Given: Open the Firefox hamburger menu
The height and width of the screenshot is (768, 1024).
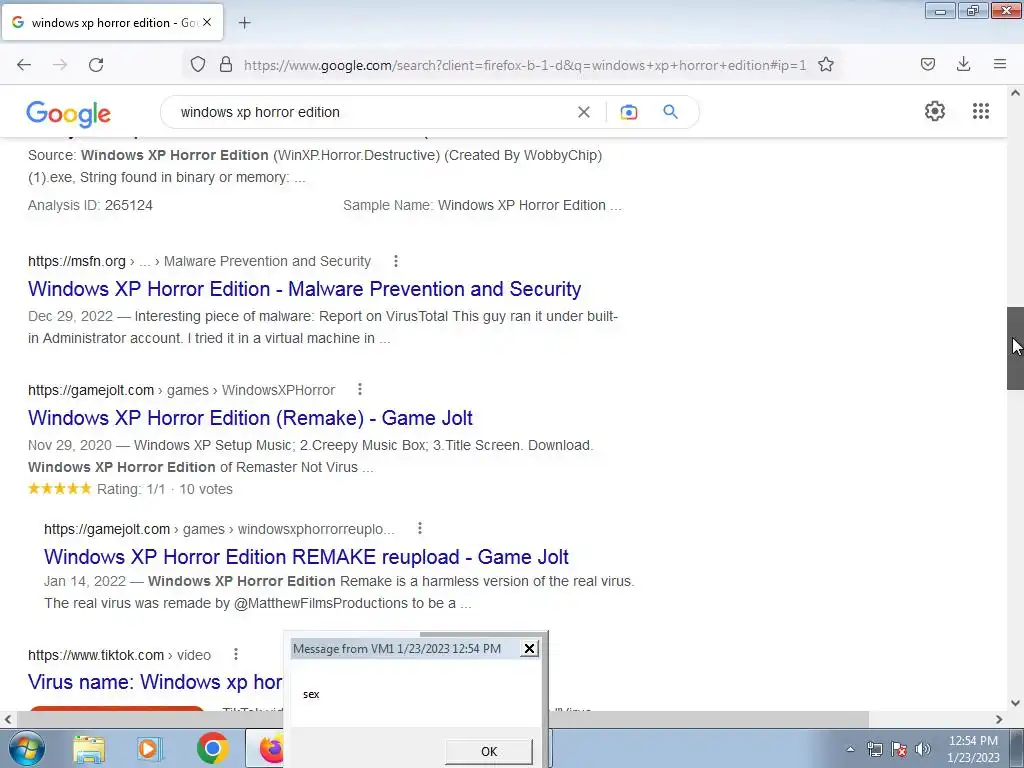Looking at the screenshot, I should coord(1000,64).
